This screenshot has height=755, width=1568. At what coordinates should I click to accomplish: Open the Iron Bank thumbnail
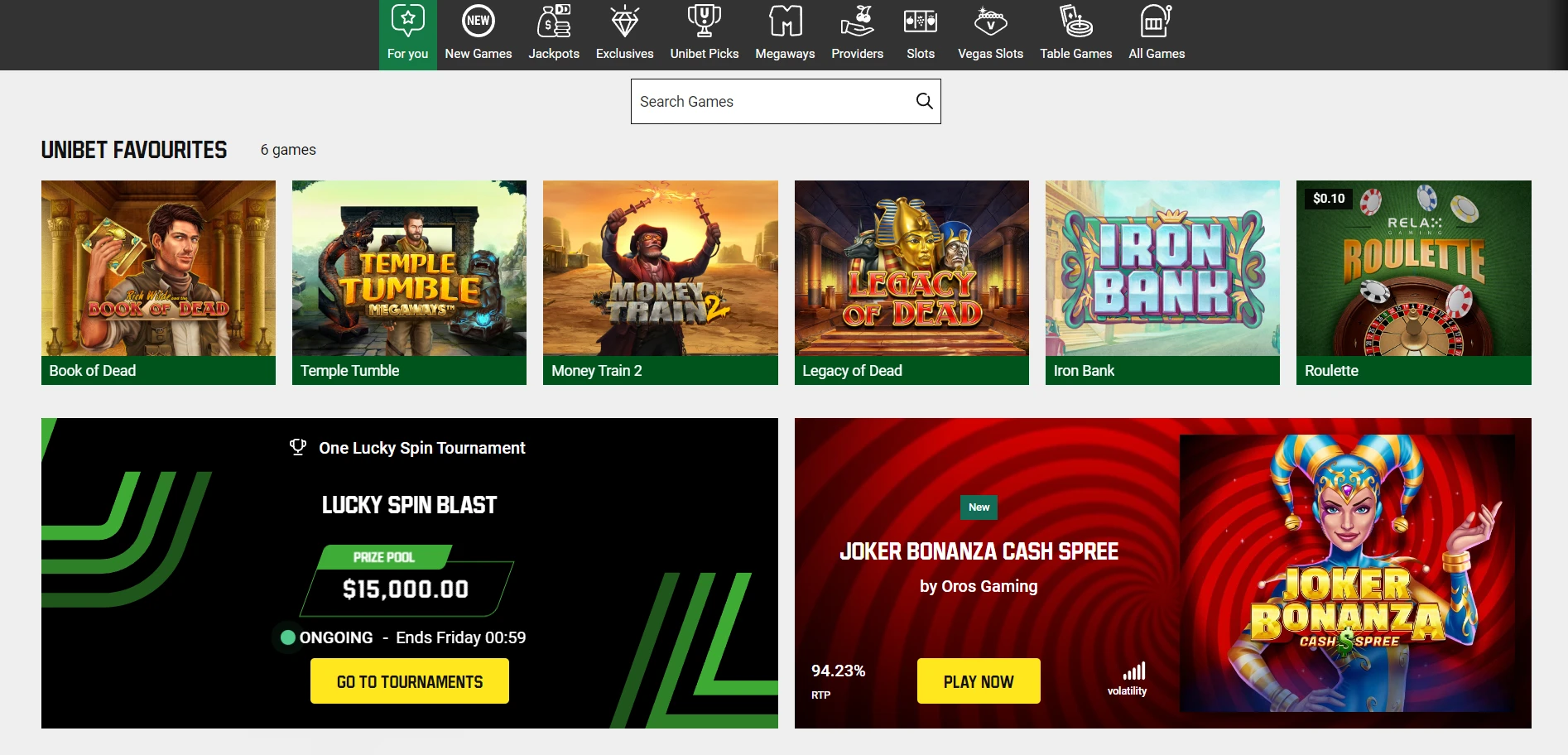point(1162,268)
